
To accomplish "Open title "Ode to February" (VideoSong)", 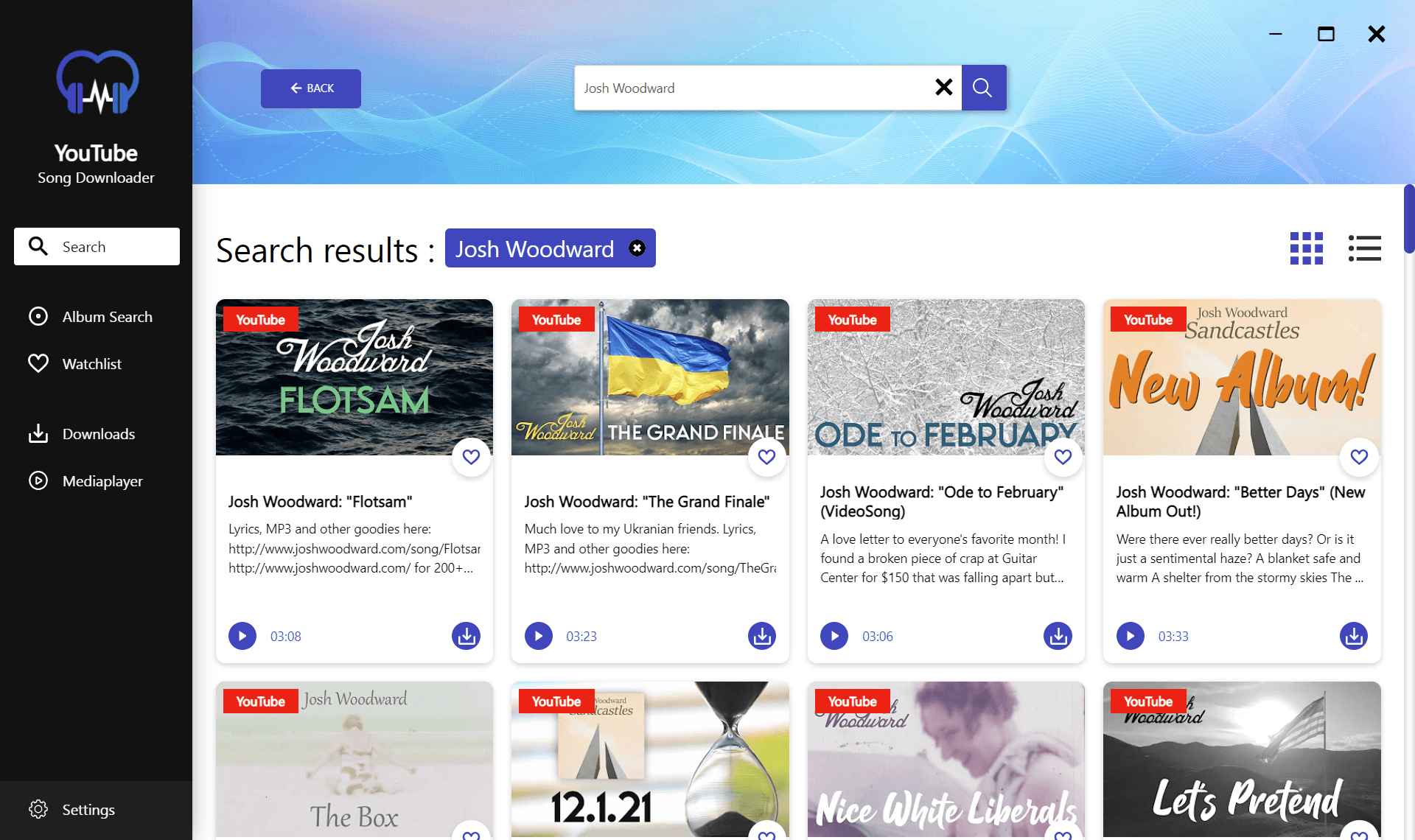I will tap(942, 502).
